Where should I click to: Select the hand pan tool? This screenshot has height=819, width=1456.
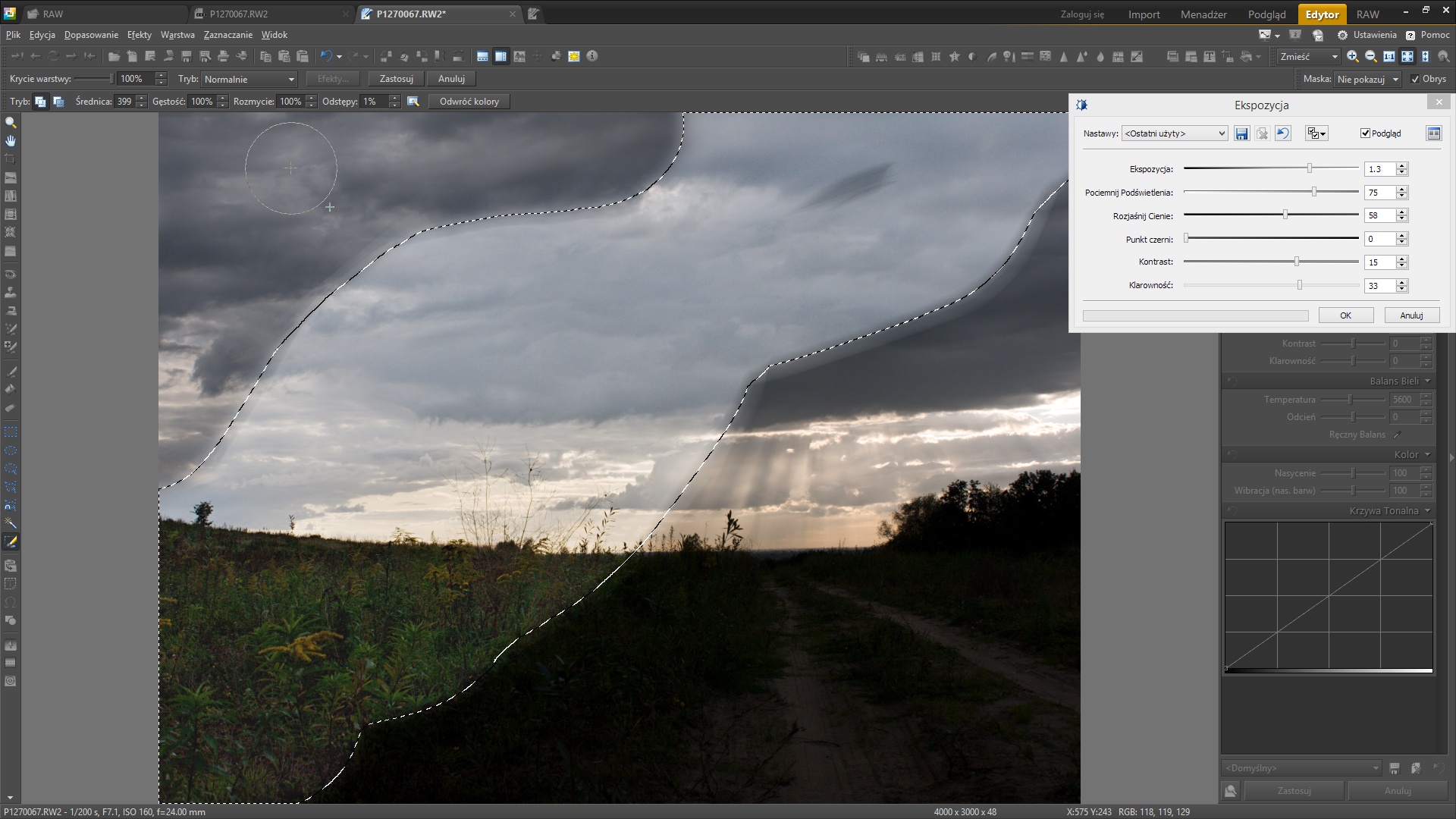(x=11, y=141)
